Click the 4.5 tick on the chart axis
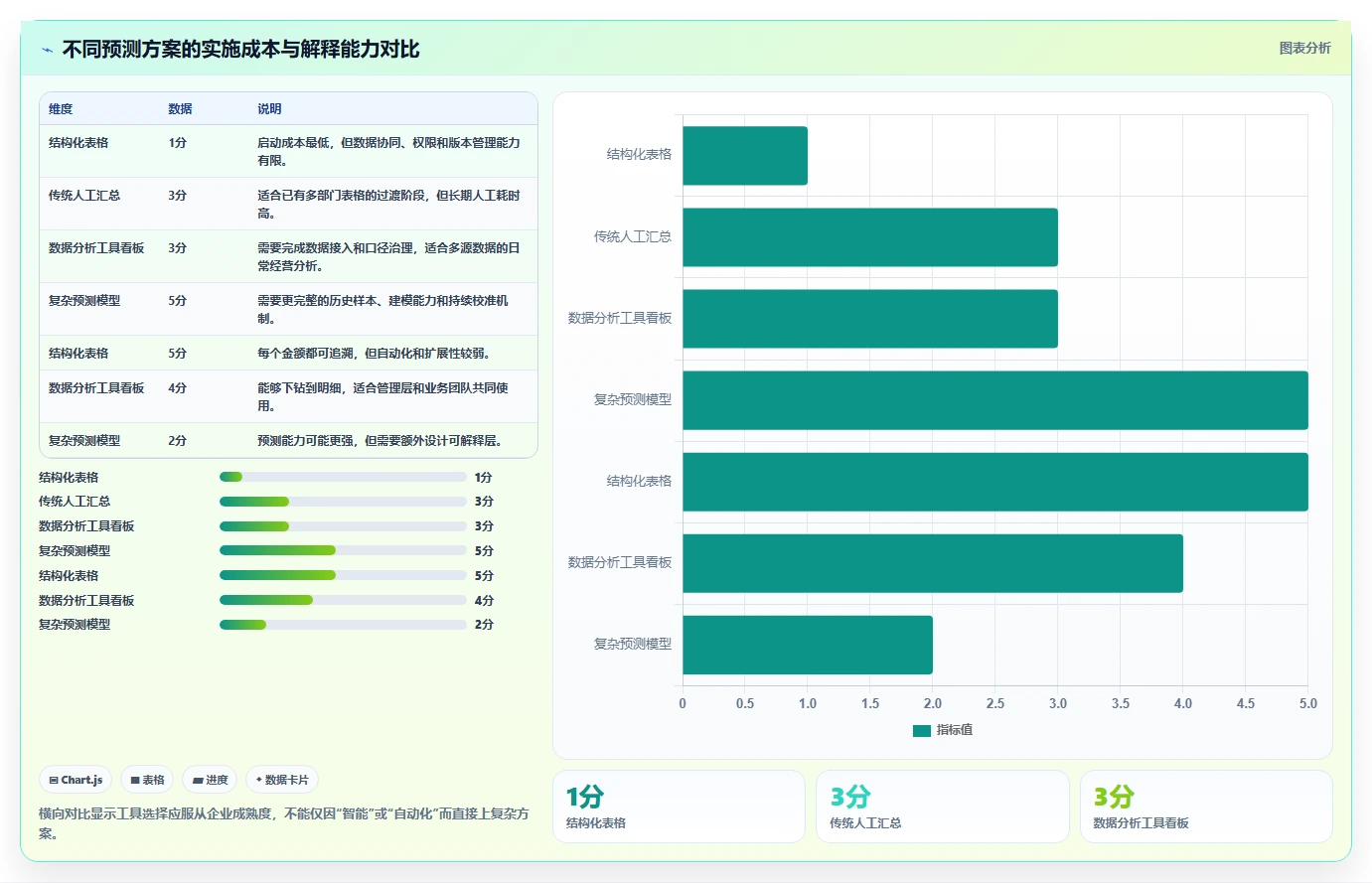This screenshot has height=883, width=1372. click(x=1246, y=703)
